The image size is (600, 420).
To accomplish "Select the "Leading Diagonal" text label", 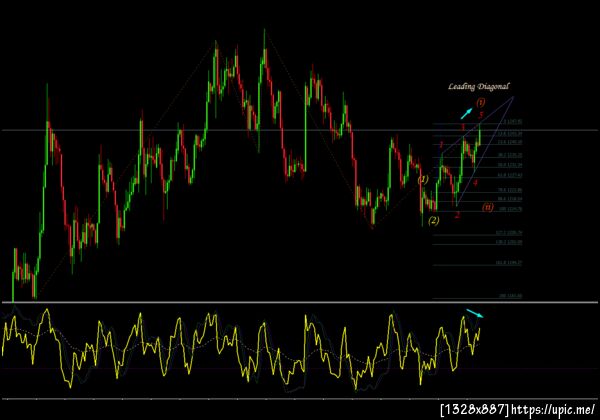I will (x=479, y=87).
